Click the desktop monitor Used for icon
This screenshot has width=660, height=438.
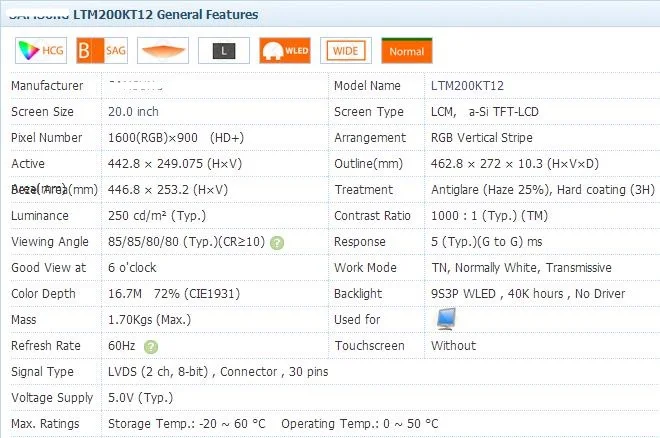point(446,319)
